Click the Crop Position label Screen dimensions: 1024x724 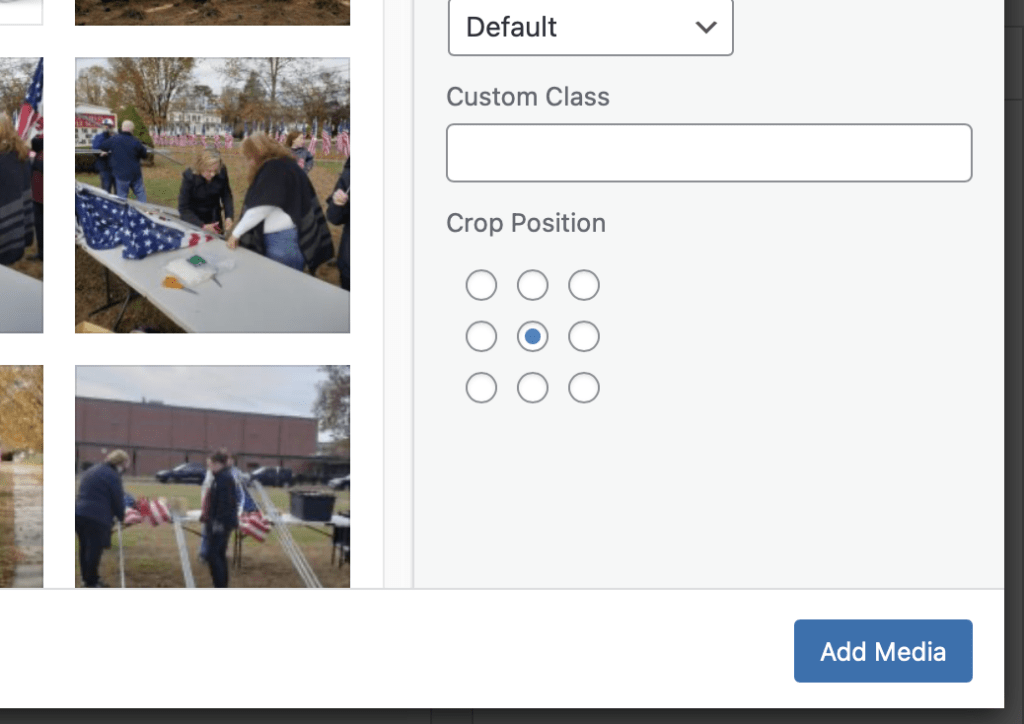(x=526, y=223)
